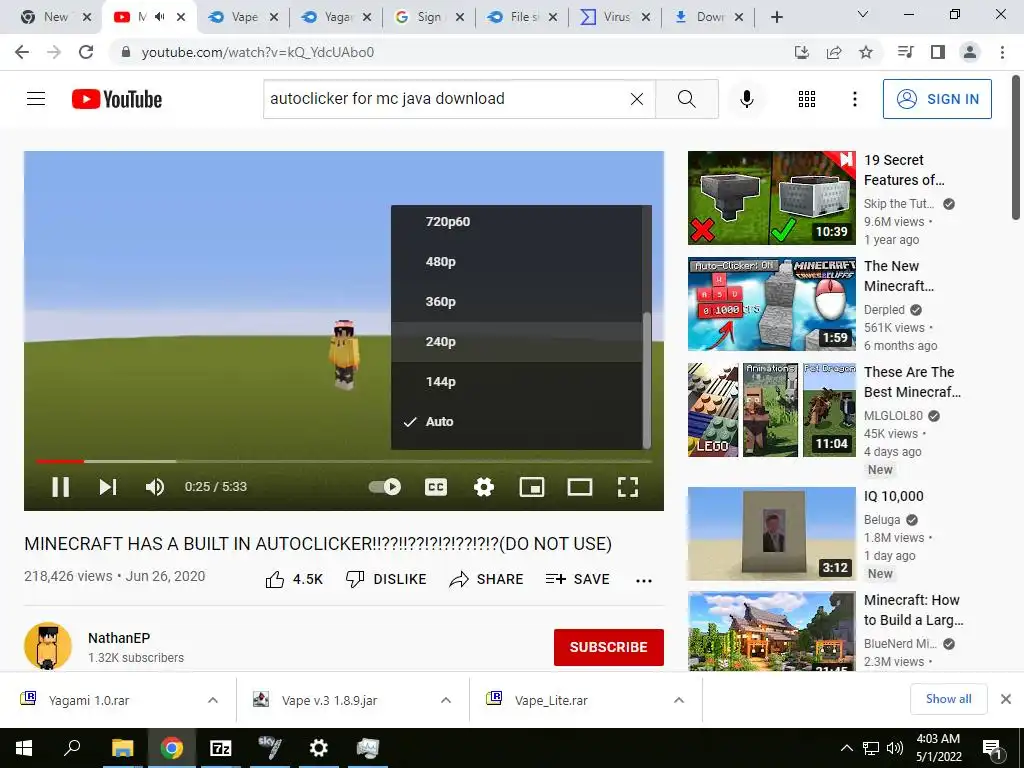This screenshot has width=1024, height=768.
Task: Open the Yagami 1.0.rar downloaded file
Action: point(89,700)
